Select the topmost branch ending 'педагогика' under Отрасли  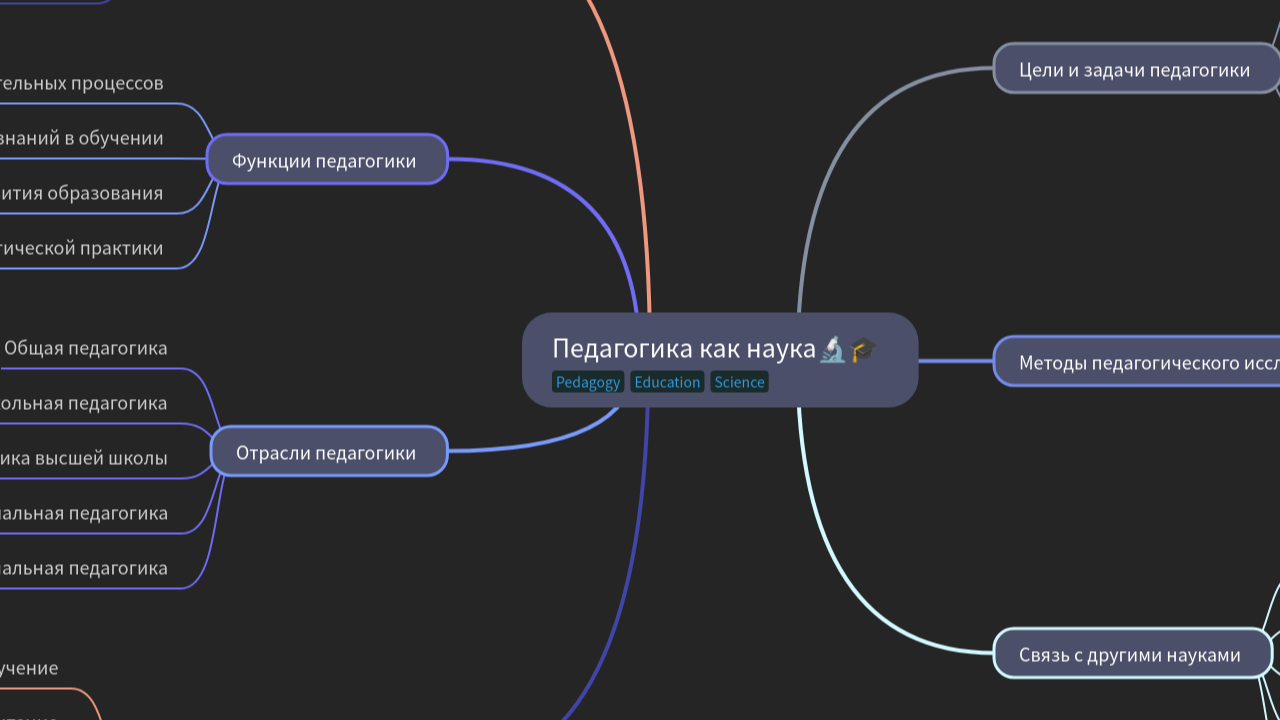point(80,403)
